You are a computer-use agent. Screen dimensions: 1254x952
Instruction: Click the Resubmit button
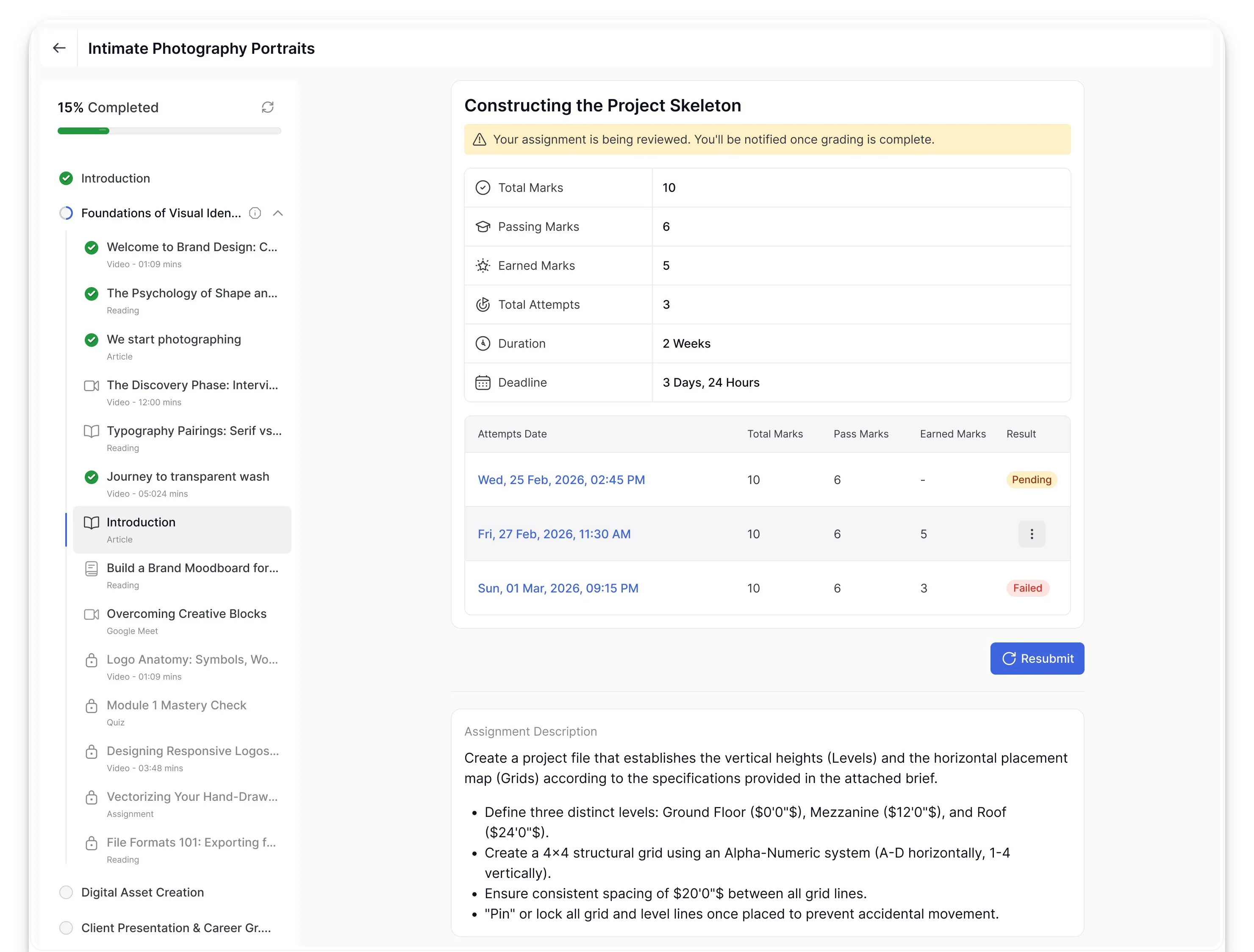(x=1037, y=659)
